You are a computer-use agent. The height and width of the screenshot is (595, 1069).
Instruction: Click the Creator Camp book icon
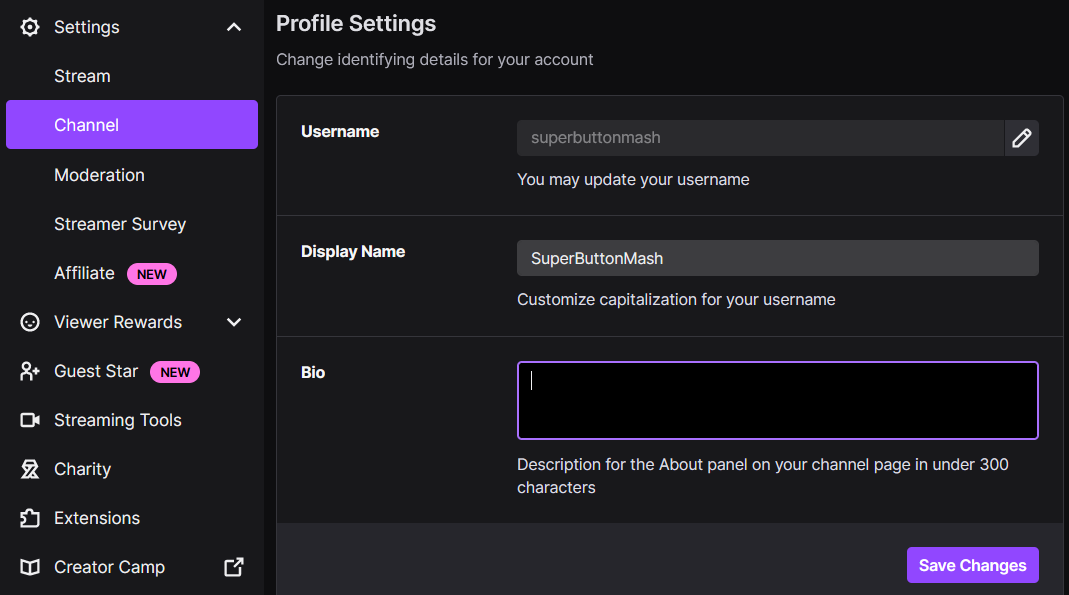point(30,567)
